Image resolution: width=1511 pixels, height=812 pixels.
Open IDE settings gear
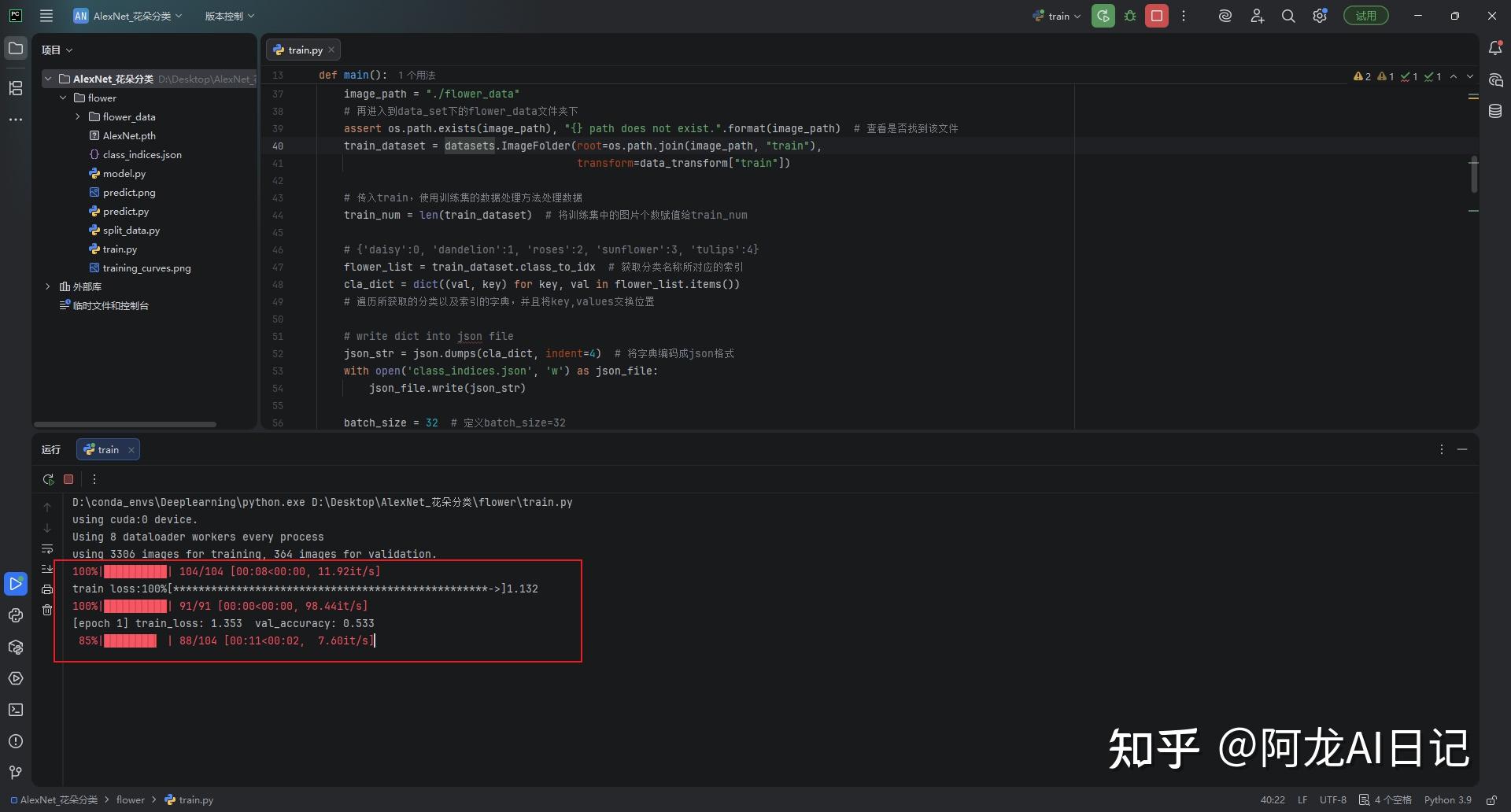[x=1320, y=16]
